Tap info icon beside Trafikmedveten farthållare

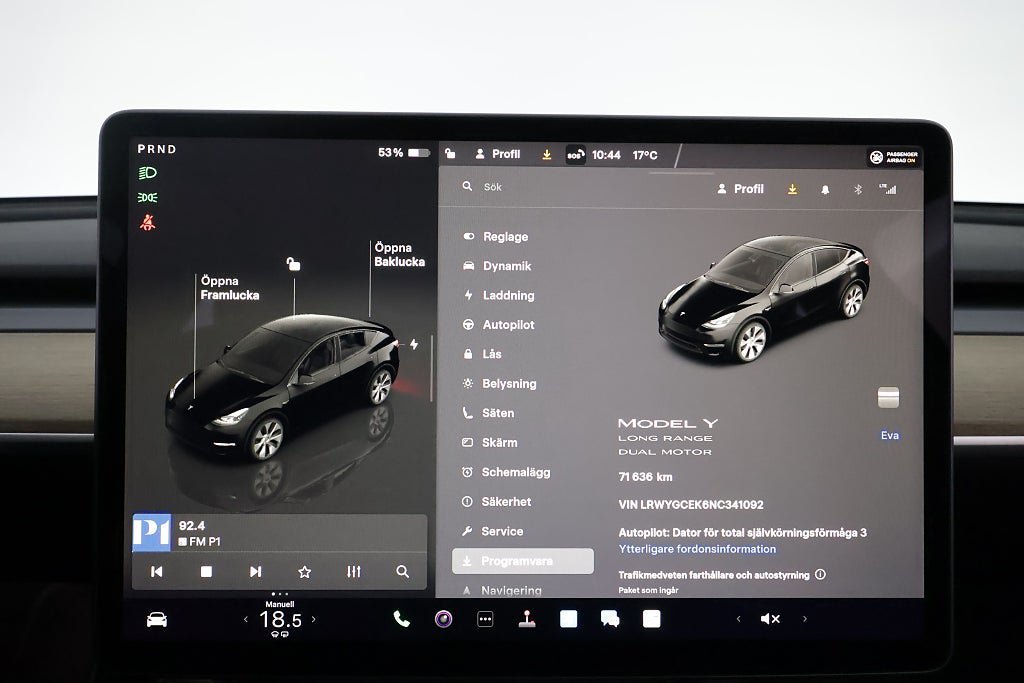[820, 575]
